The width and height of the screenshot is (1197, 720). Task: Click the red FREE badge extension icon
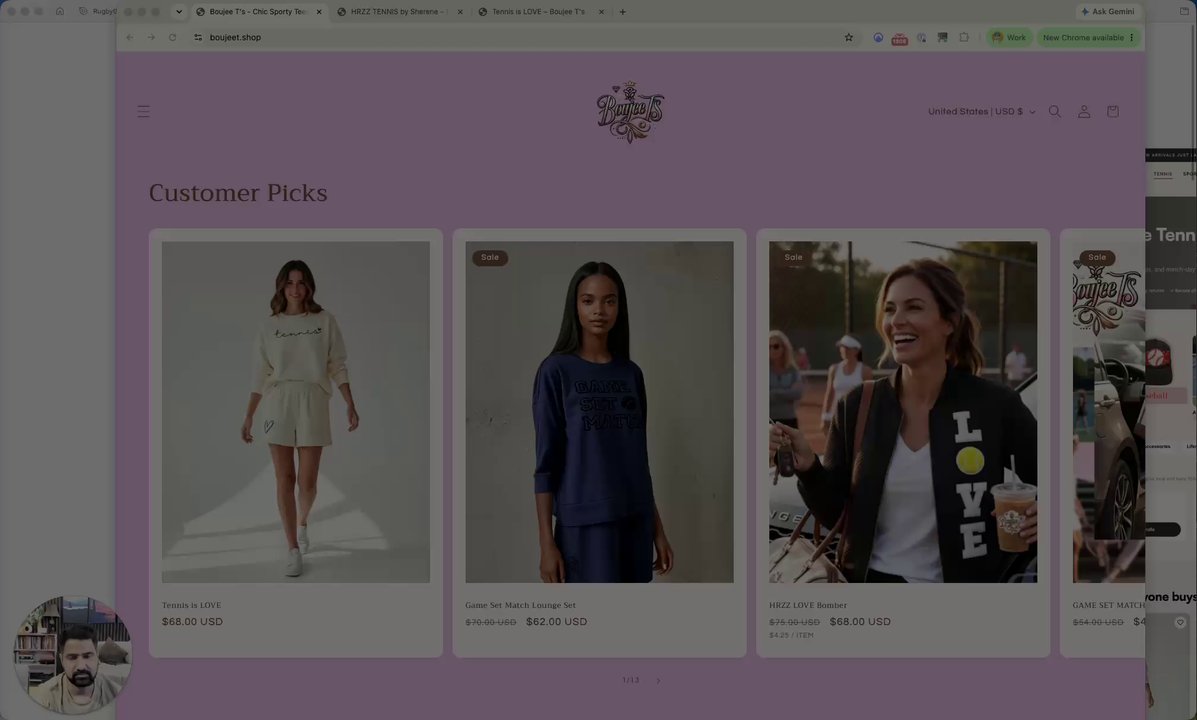pyautogui.click(x=899, y=38)
